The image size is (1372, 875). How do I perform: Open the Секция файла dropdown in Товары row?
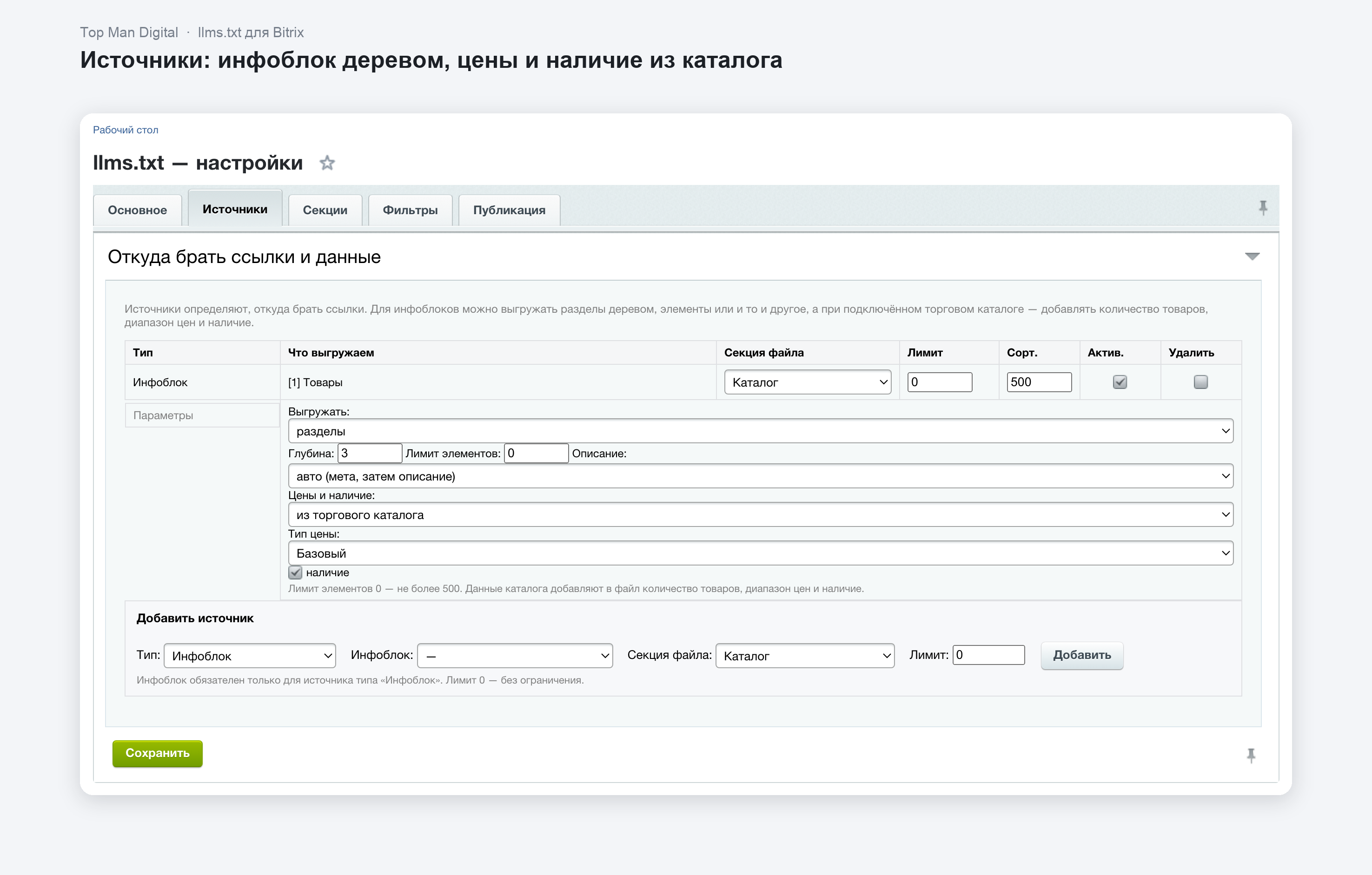(x=808, y=382)
